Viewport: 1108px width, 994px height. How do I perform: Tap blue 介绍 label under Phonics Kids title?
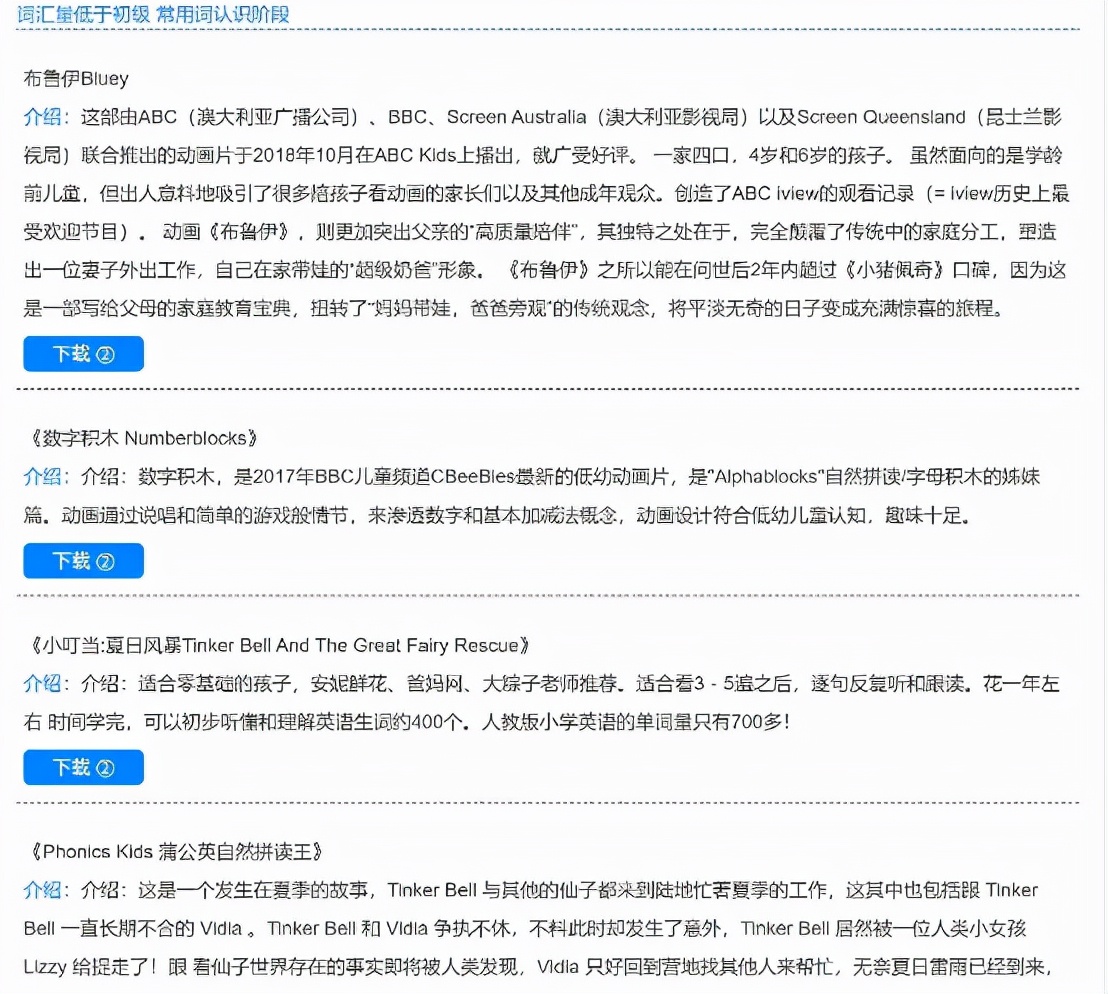[42, 890]
